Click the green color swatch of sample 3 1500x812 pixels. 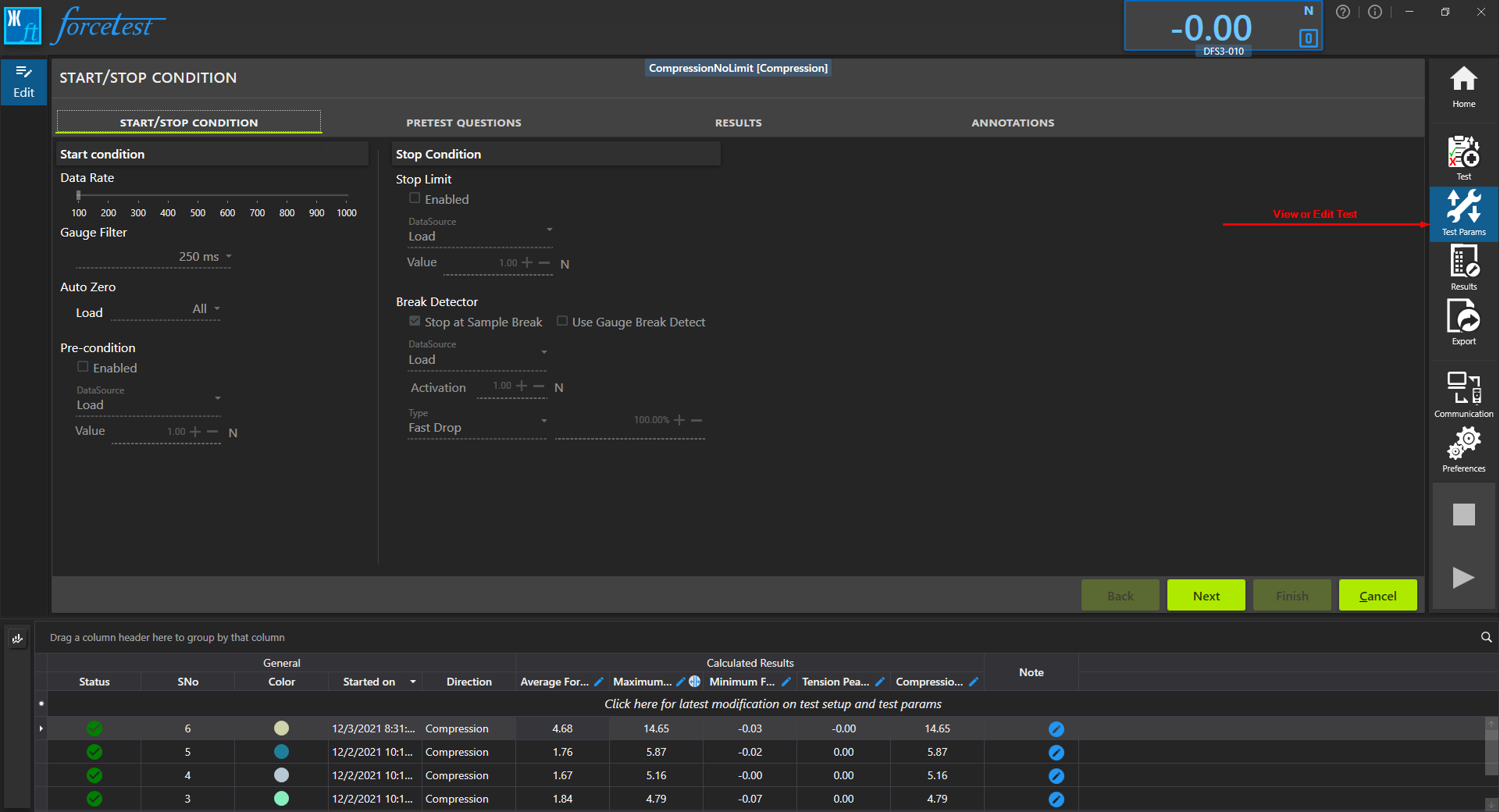click(281, 799)
